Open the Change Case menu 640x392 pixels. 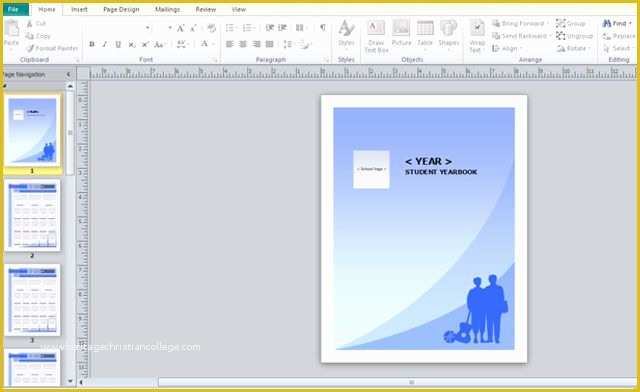pyautogui.click(x=159, y=44)
